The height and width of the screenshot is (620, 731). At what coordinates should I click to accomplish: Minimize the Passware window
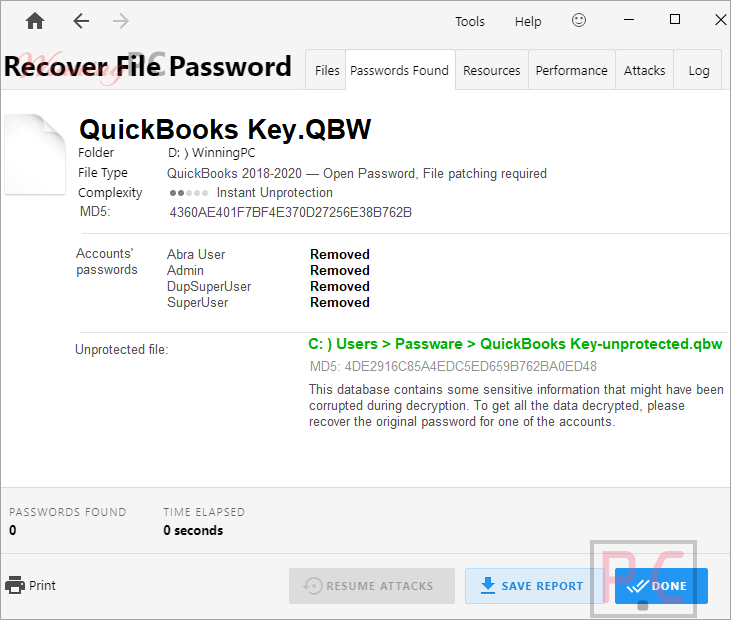(x=629, y=20)
